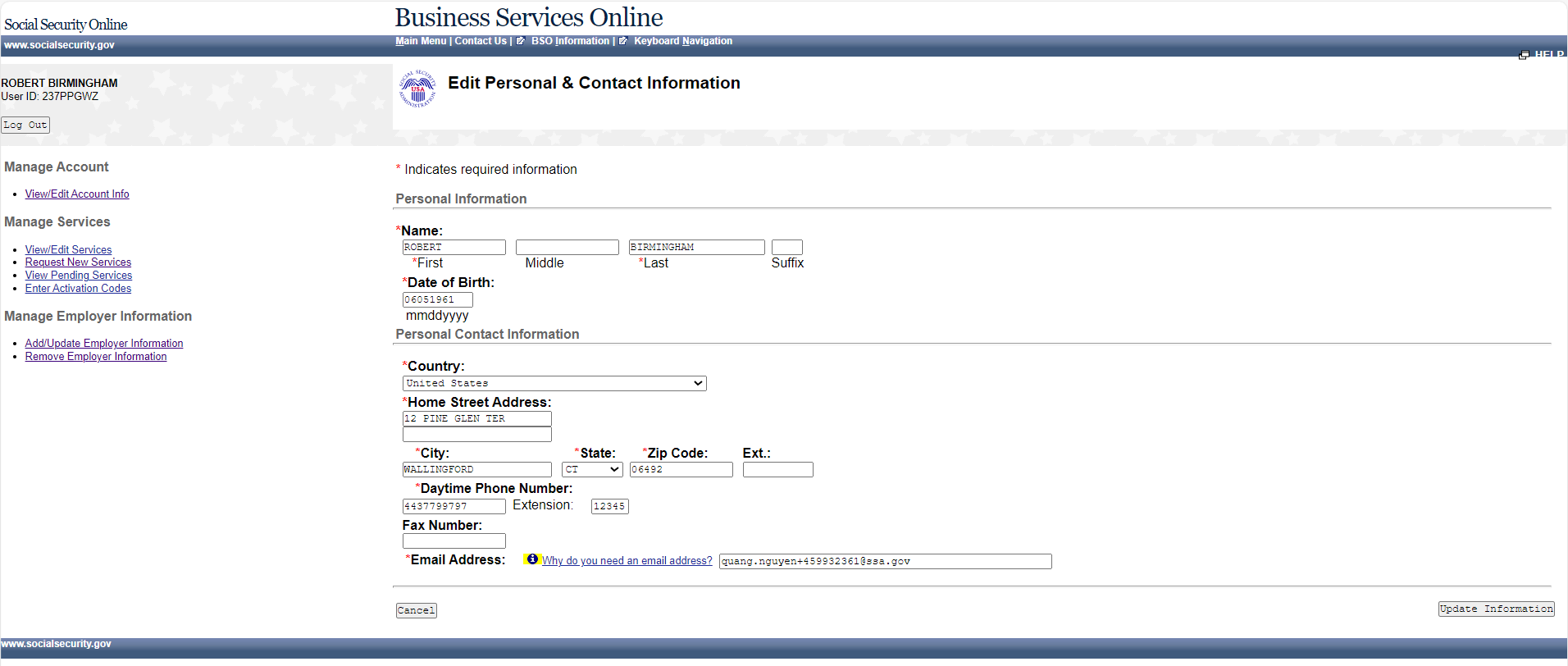
Task: Click the www.socialsecurity.gov link in the footer
Action: click(x=56, y=644)
